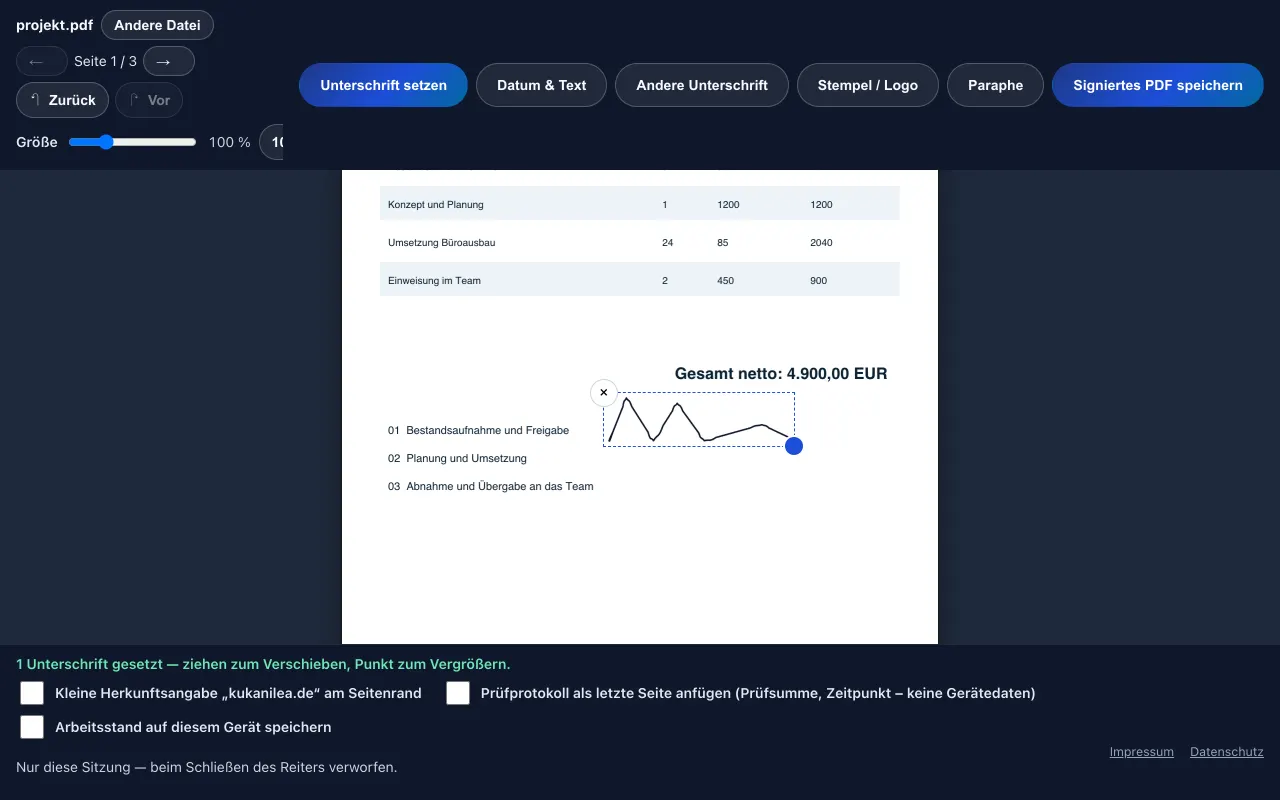Screen dimensions: 1280x800
Task: Save via Signiertes PDF speichern
Action: [1158, 85]
